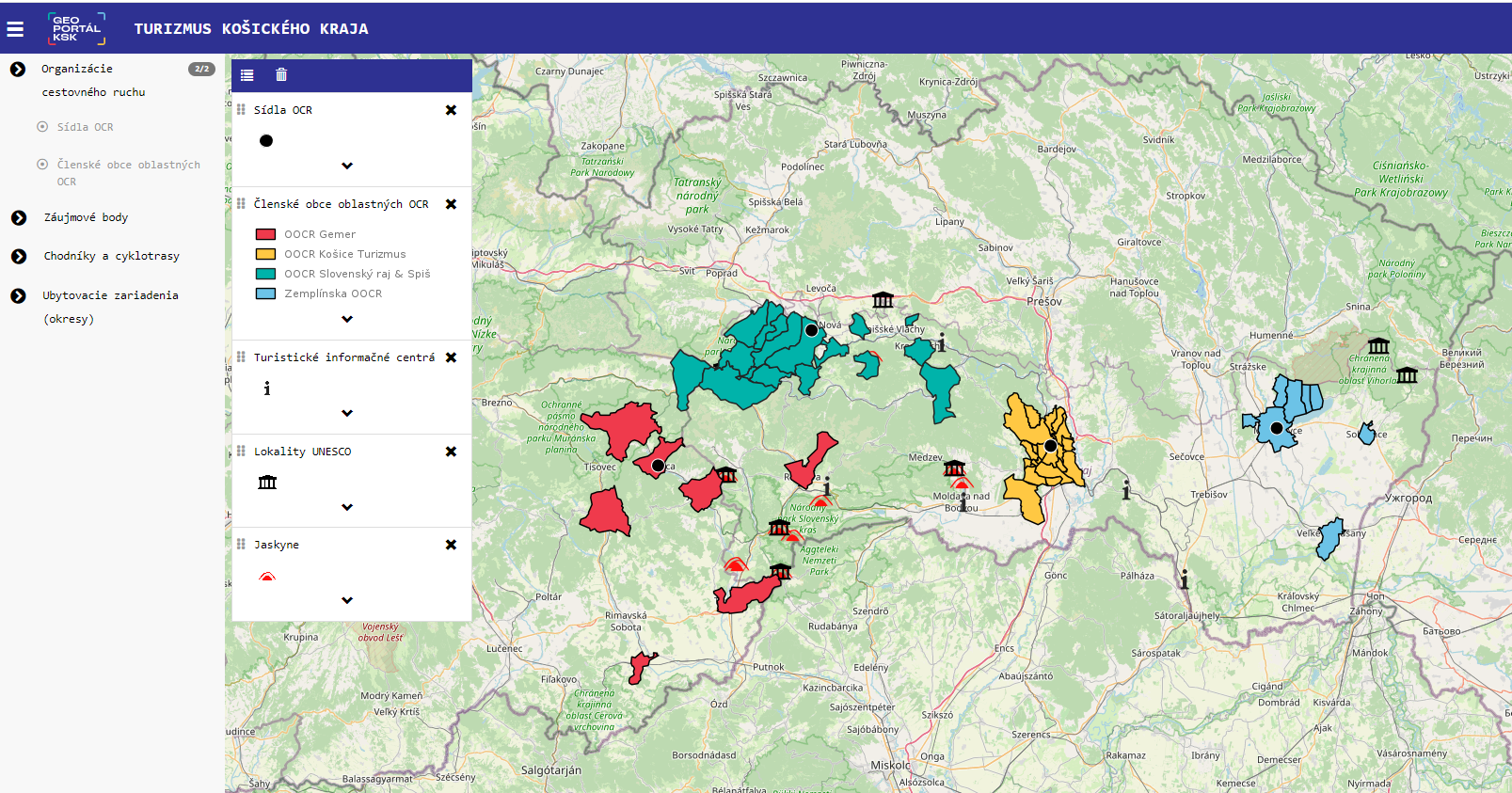Remove the Lokality UNESCO layer
The image size is (1512, 793).
[x=451, y=452]
